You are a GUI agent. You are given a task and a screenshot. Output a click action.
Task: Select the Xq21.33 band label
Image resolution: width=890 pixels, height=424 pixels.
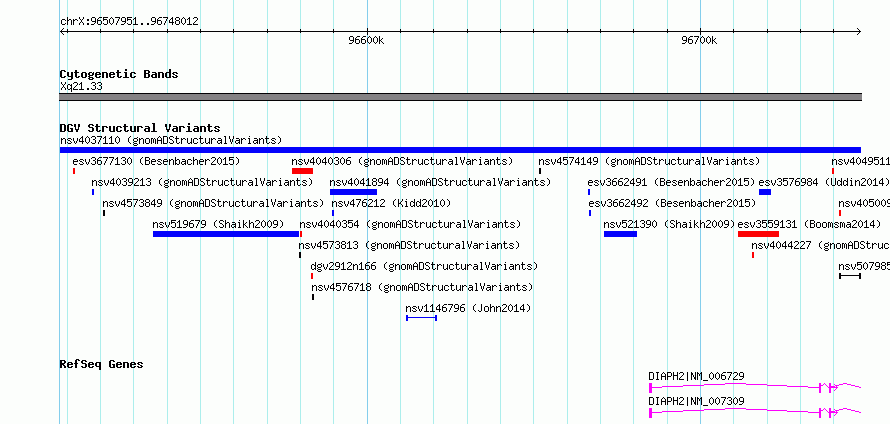[81, 86]
